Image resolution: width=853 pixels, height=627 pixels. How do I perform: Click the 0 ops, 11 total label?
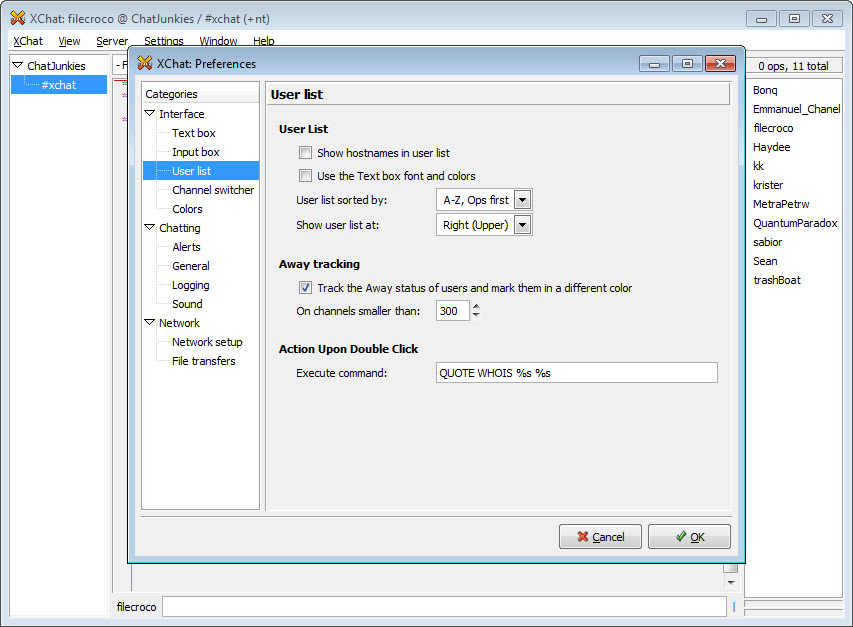click(x=793, y=66)
